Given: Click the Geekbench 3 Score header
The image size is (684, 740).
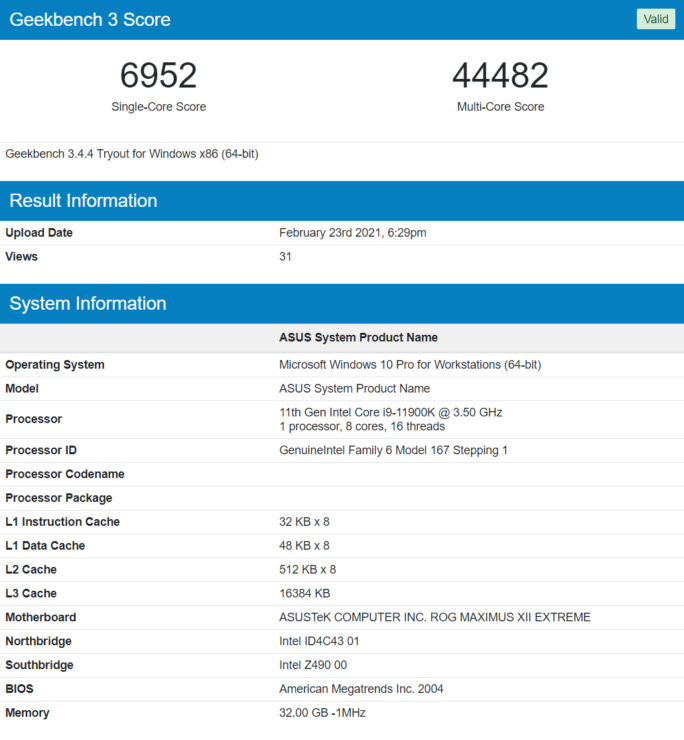Looking at the screenshot, I should (90, 19).
